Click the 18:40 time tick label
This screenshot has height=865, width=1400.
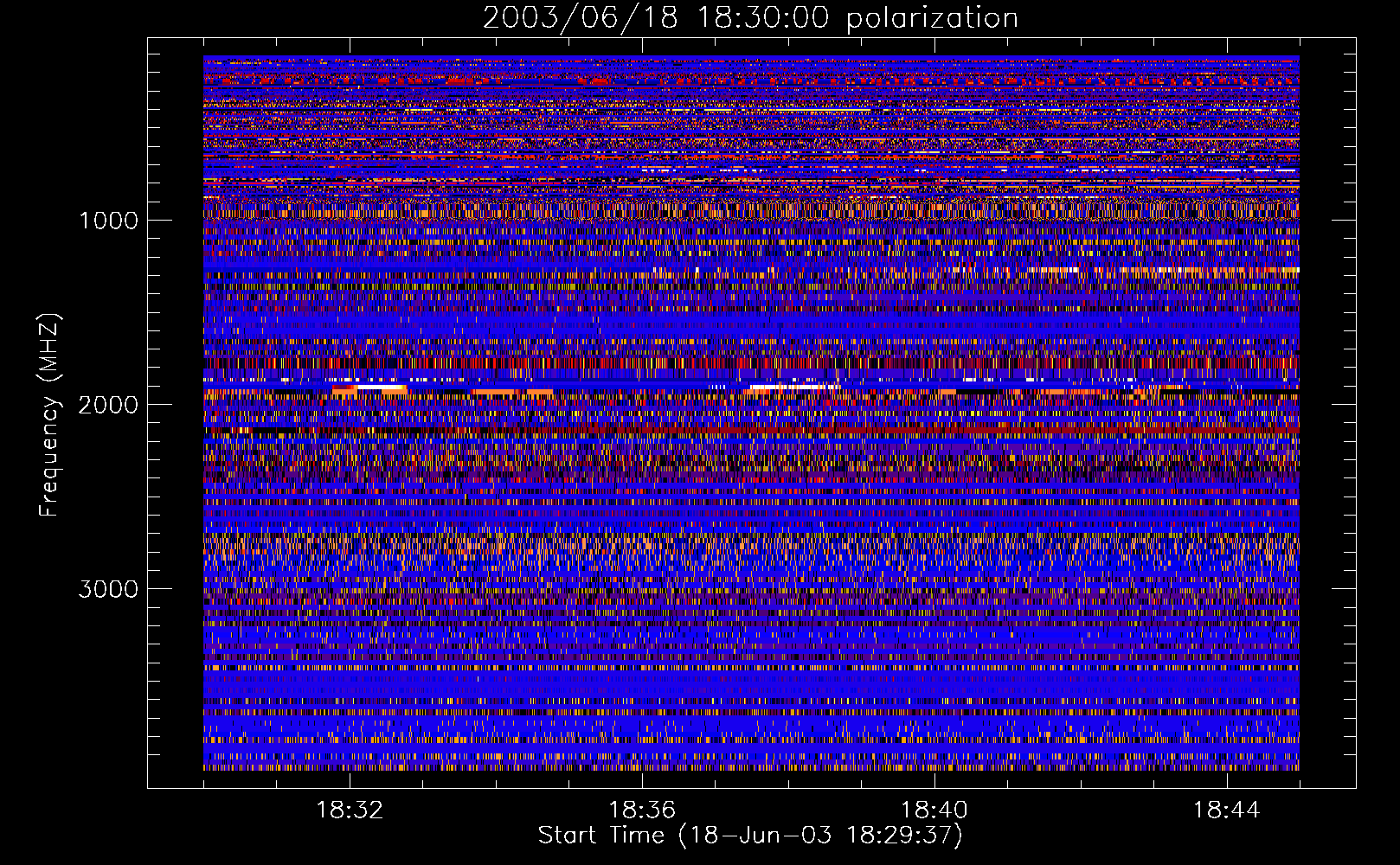[x=934, y=811]
